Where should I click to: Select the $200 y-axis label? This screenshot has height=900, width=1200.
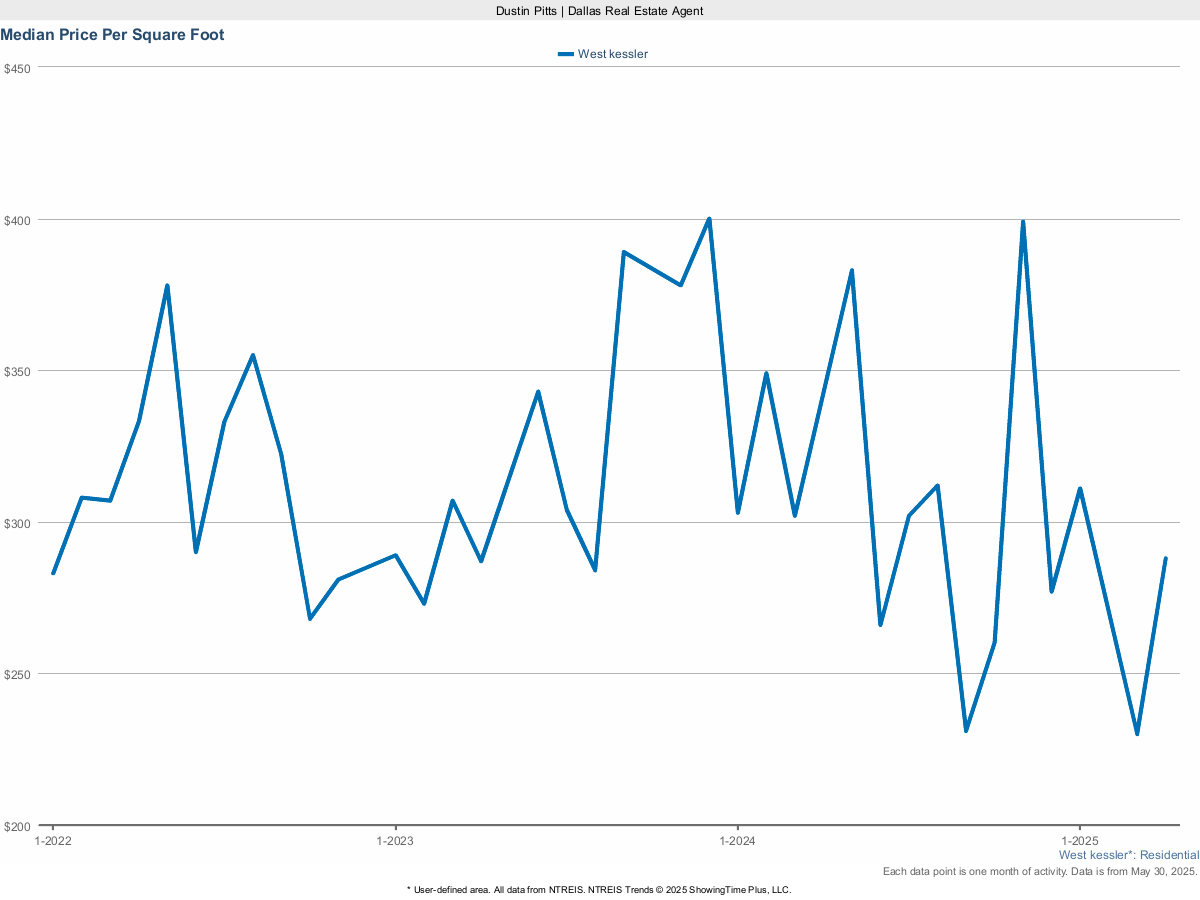point(18,826)
